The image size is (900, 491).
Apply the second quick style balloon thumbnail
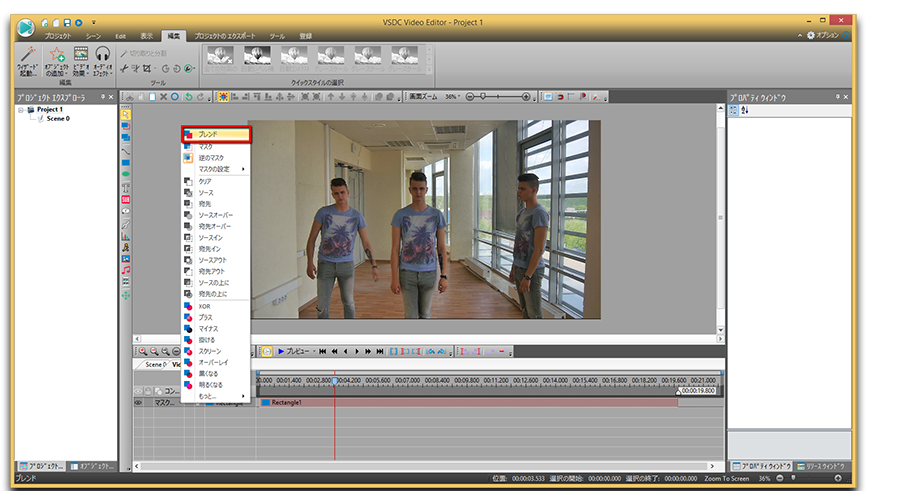[257, 59]
